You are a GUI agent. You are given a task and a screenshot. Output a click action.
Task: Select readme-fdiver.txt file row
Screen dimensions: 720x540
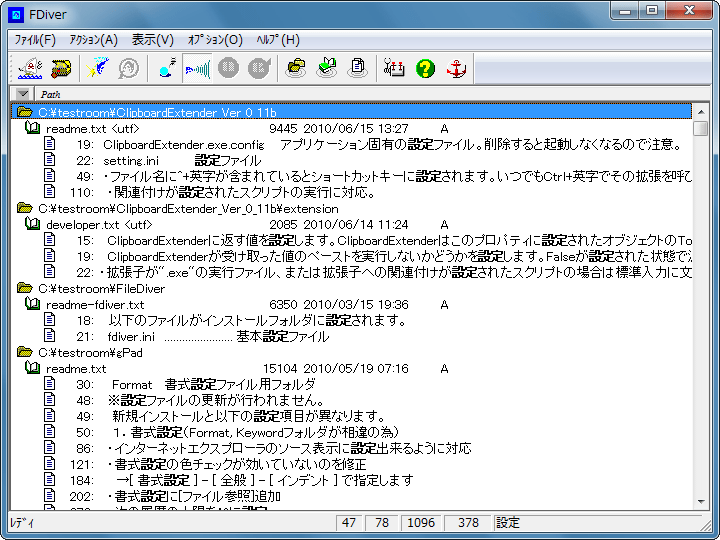[351, 304]
